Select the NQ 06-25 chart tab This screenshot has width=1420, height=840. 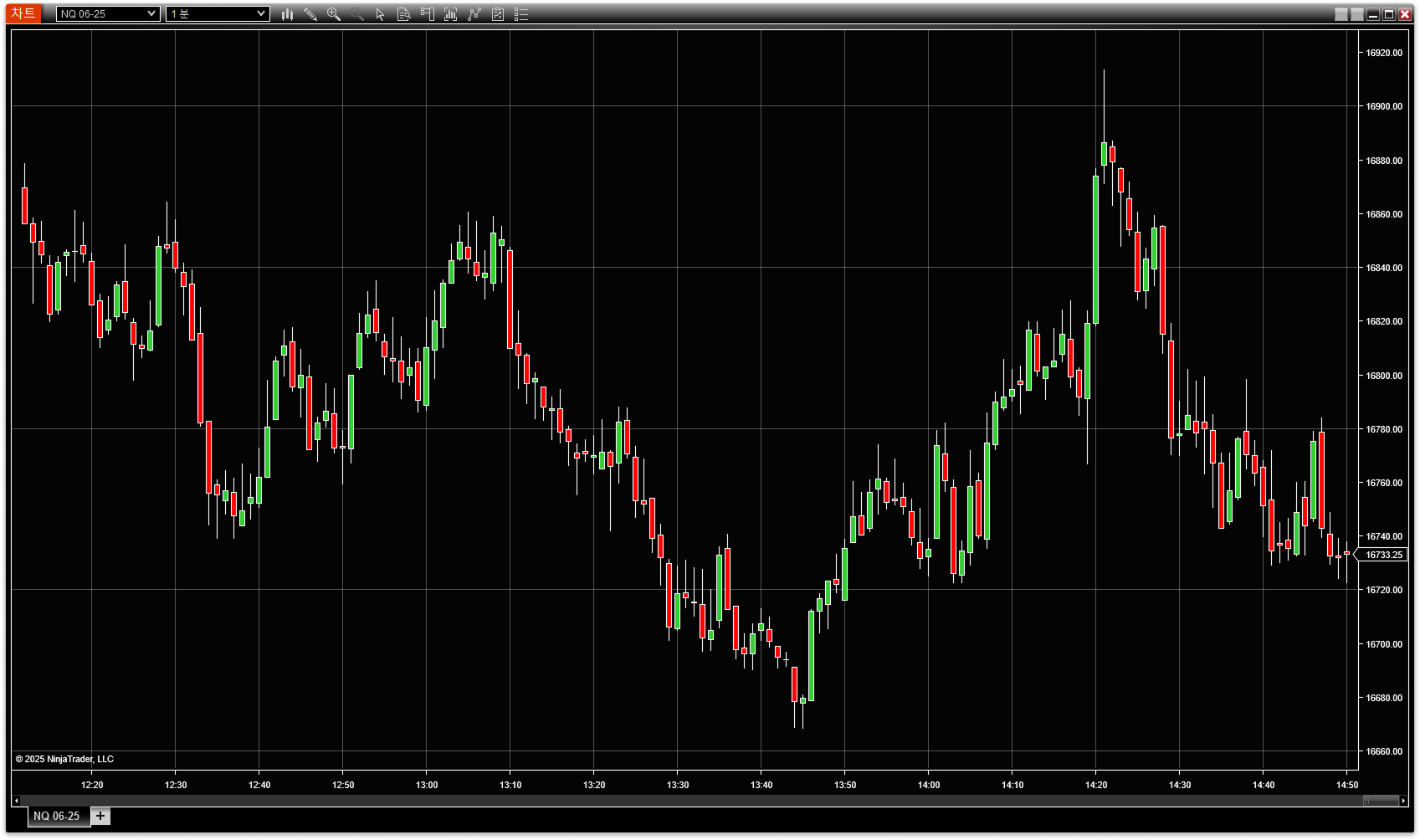(56, 816)
